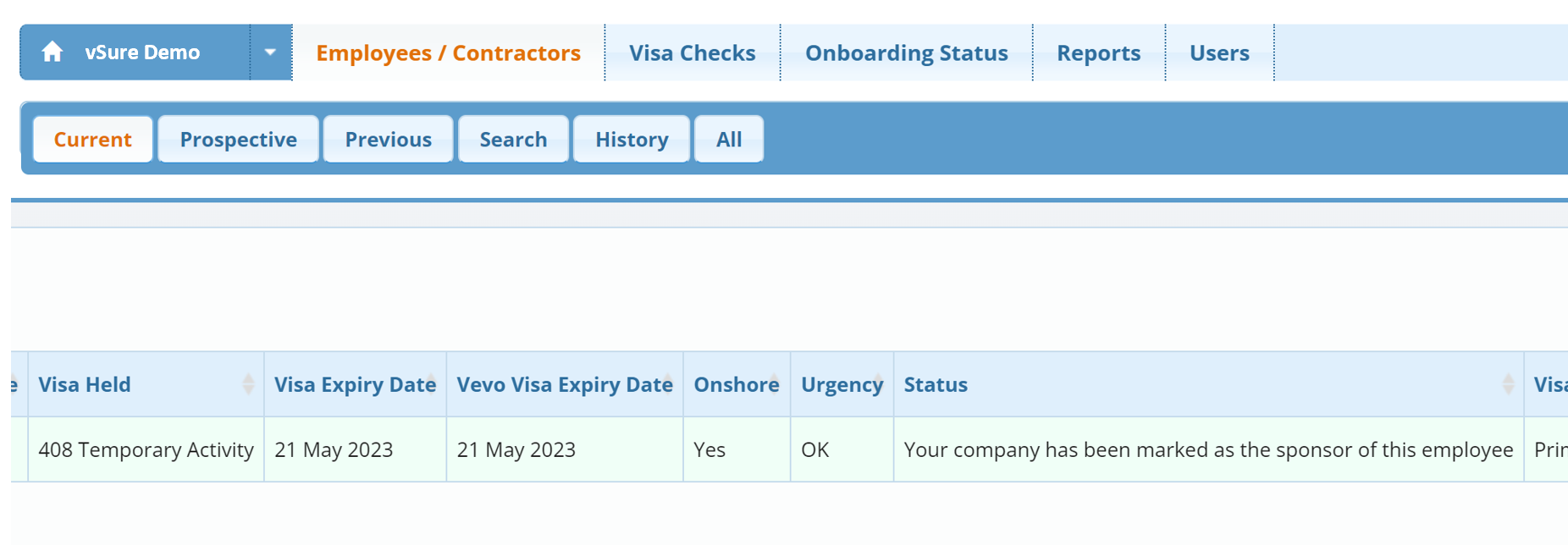This screenshot has width=1568, height=545.
Task: Open the Employees / Contractors tab
Action: 448,53
